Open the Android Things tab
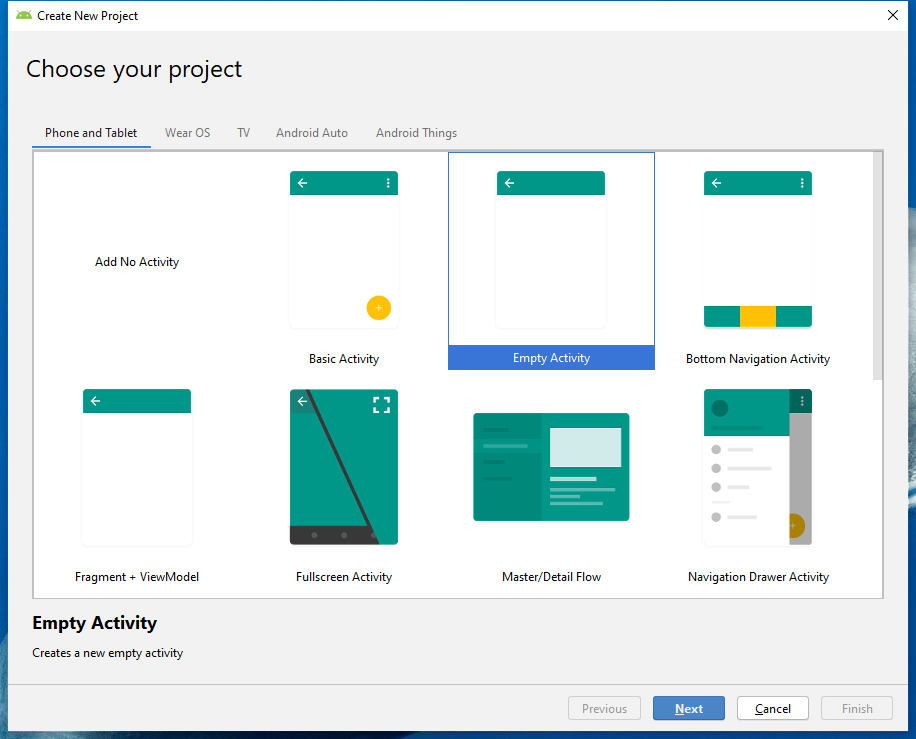The image size is (916, 739). click(x=416, y=132)
